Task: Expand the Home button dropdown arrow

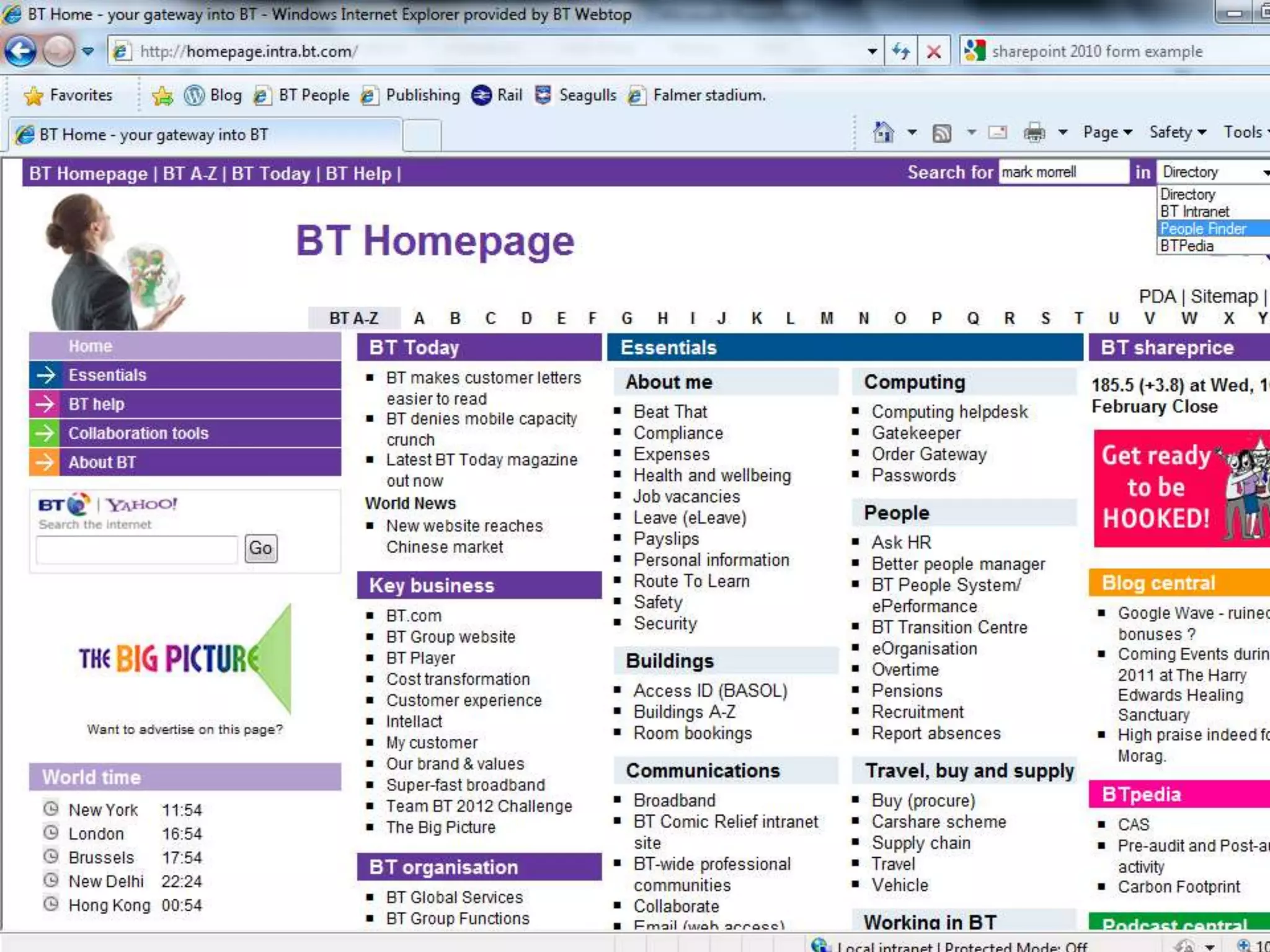Action: 912,132
